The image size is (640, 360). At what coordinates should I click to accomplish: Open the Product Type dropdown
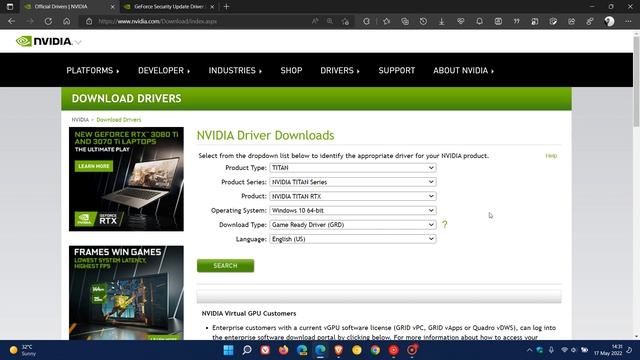coord(353,168)
